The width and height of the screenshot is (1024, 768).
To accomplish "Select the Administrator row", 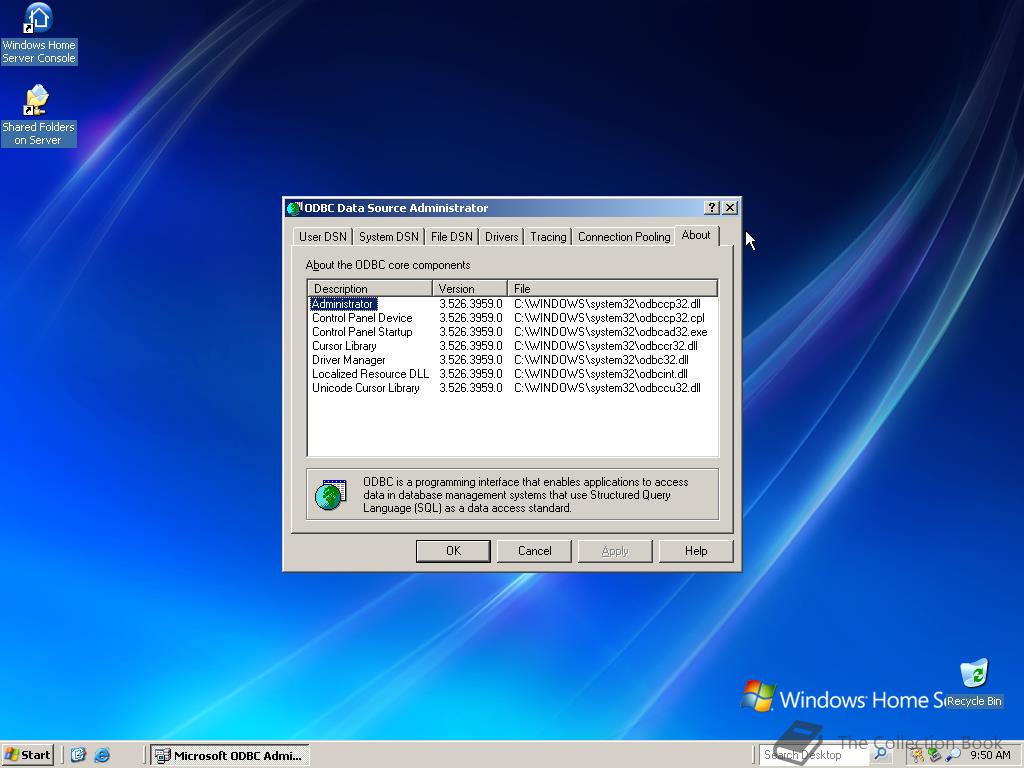I will click(x=513, y=304).
